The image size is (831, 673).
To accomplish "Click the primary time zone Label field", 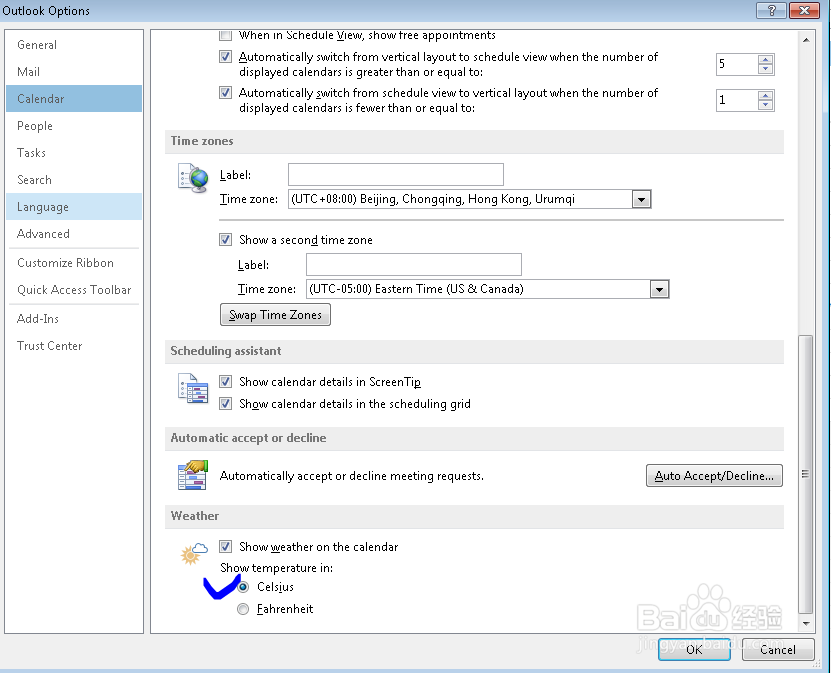I will (396, 174).
